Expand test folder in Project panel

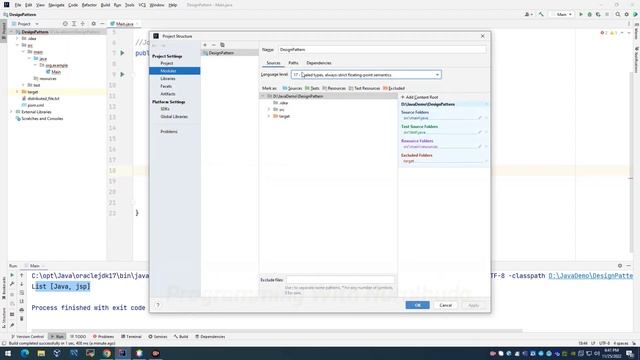pos(23,85)
